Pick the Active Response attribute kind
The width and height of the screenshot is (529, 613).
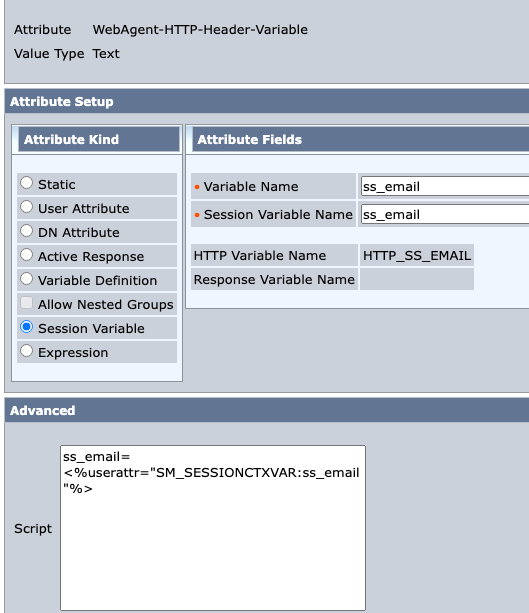pyautogui.click(x=27, y=255)
